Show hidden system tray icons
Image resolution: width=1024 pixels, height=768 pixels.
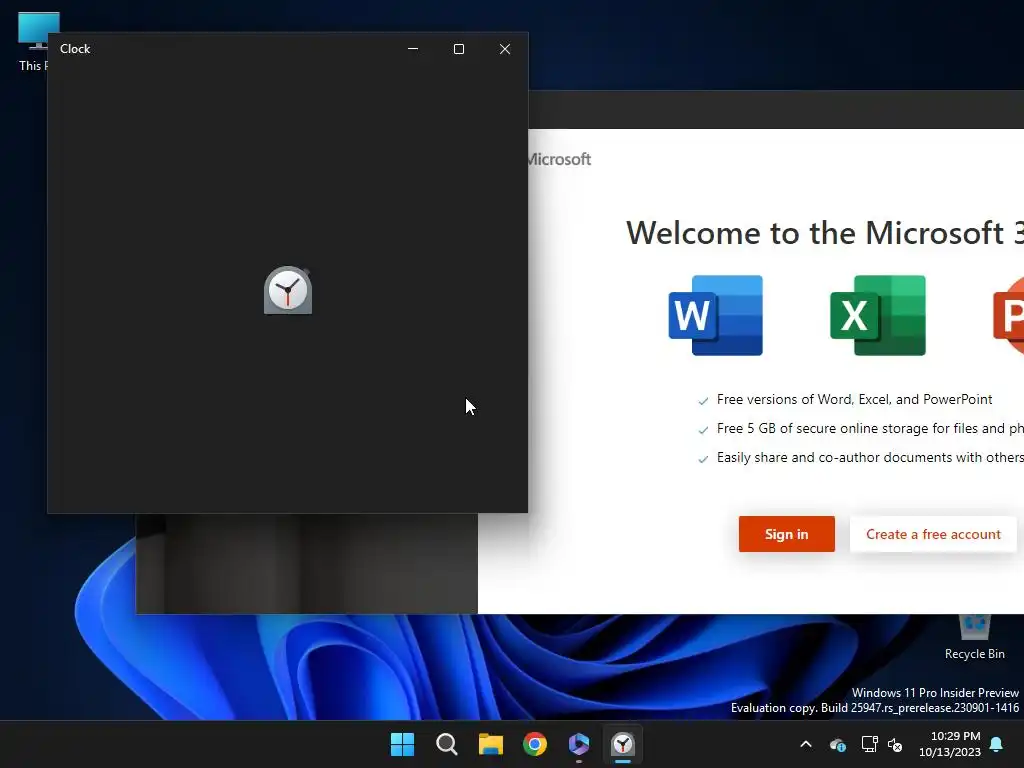point(806,744)
